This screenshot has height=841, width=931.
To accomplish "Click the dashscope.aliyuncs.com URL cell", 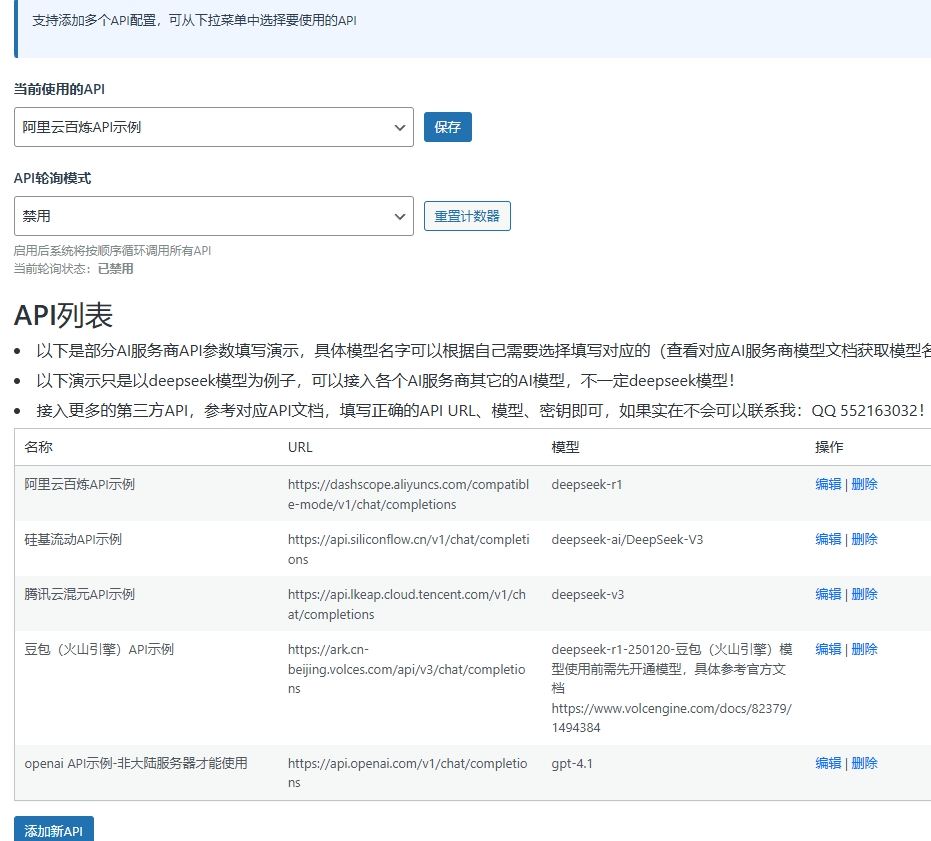I will coord(408,494).
